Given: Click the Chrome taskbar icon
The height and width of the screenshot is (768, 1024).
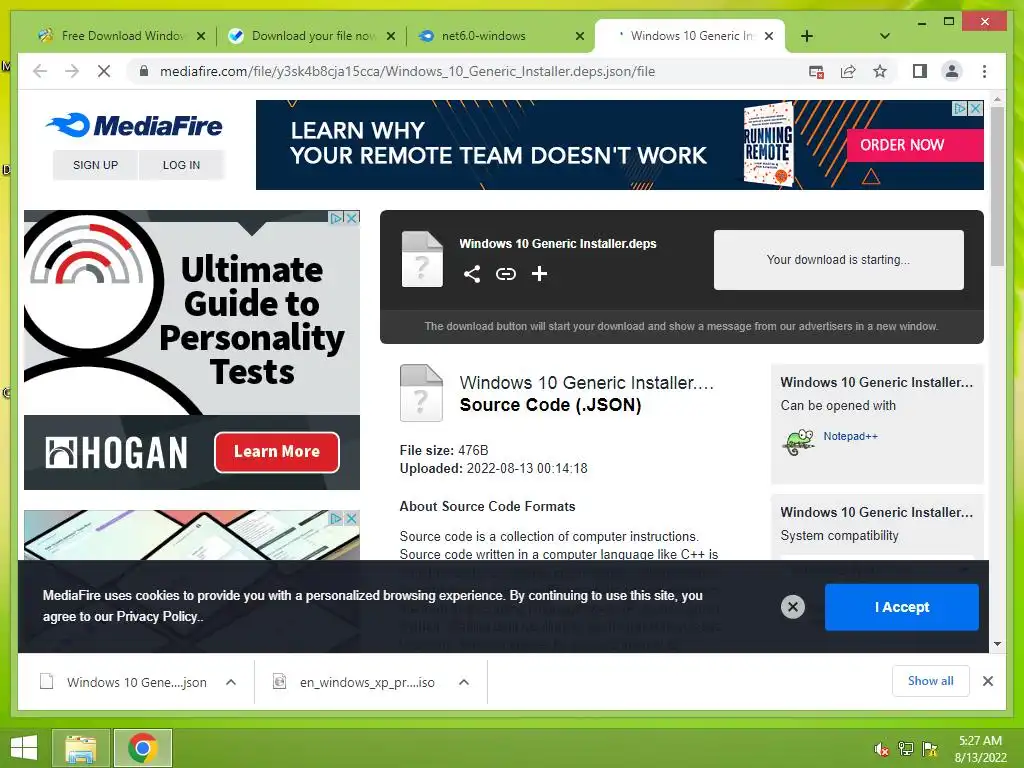Looking at the screenshot, I should [142, 748].
